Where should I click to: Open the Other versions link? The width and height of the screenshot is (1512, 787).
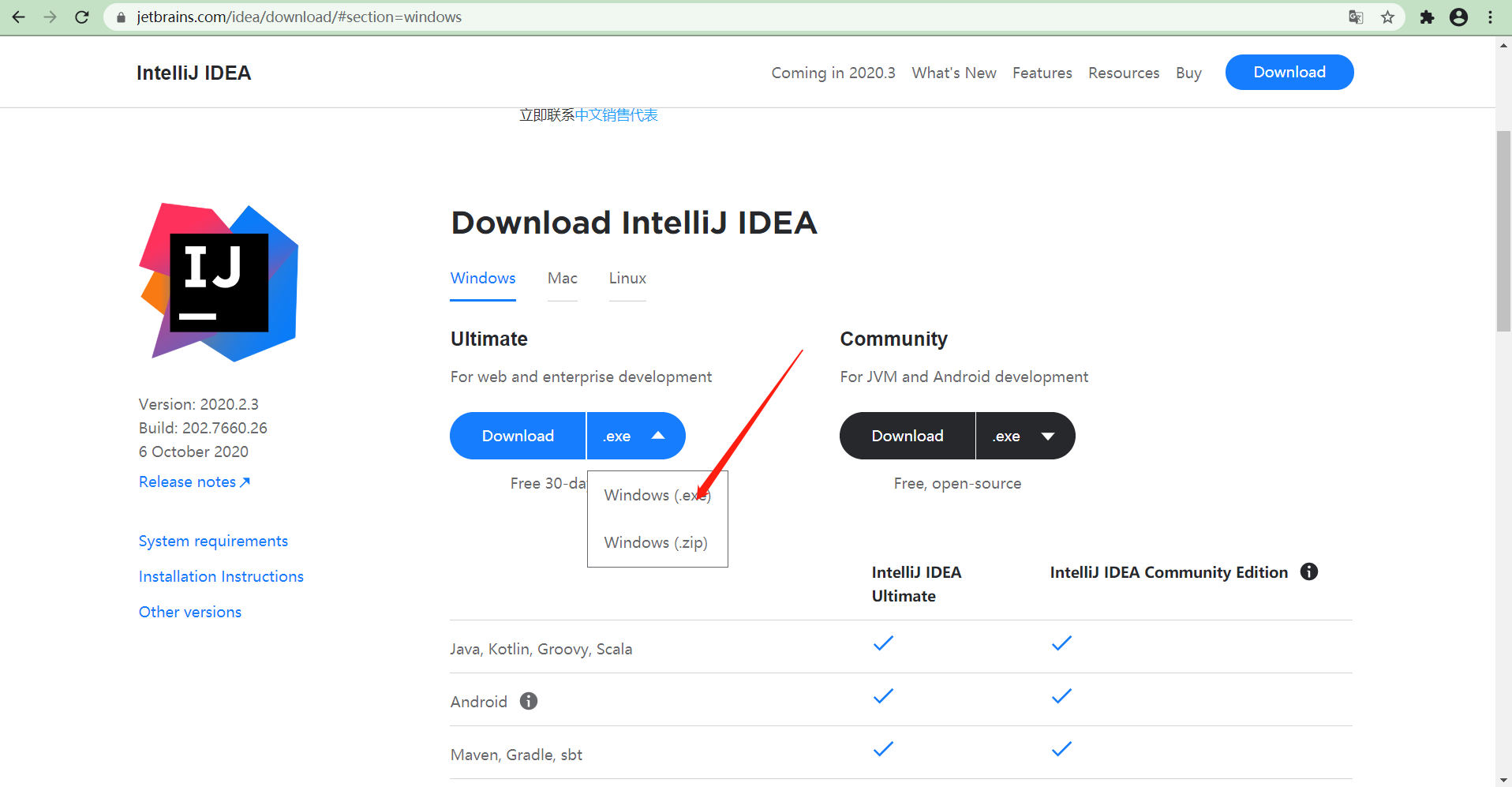click(x=190, y=612)
